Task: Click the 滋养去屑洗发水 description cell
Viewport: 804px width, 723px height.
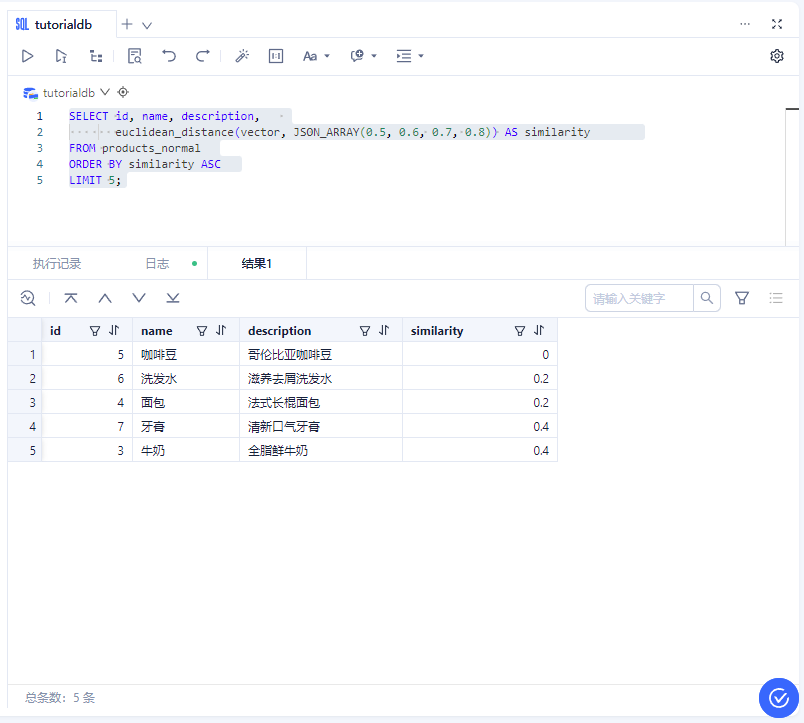Action: point(320,378)
